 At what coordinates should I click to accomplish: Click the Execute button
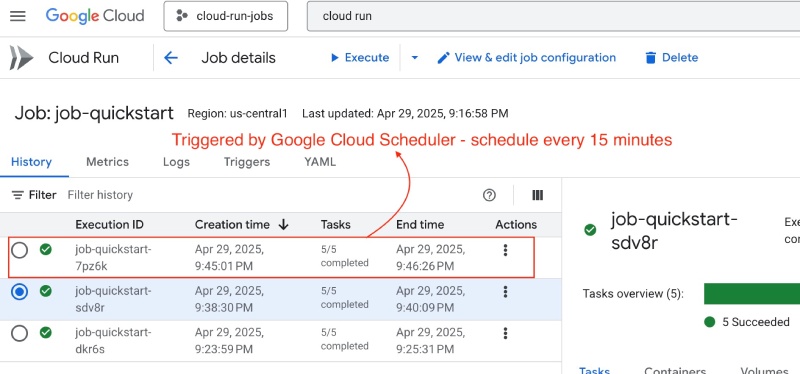pos(360,58)
